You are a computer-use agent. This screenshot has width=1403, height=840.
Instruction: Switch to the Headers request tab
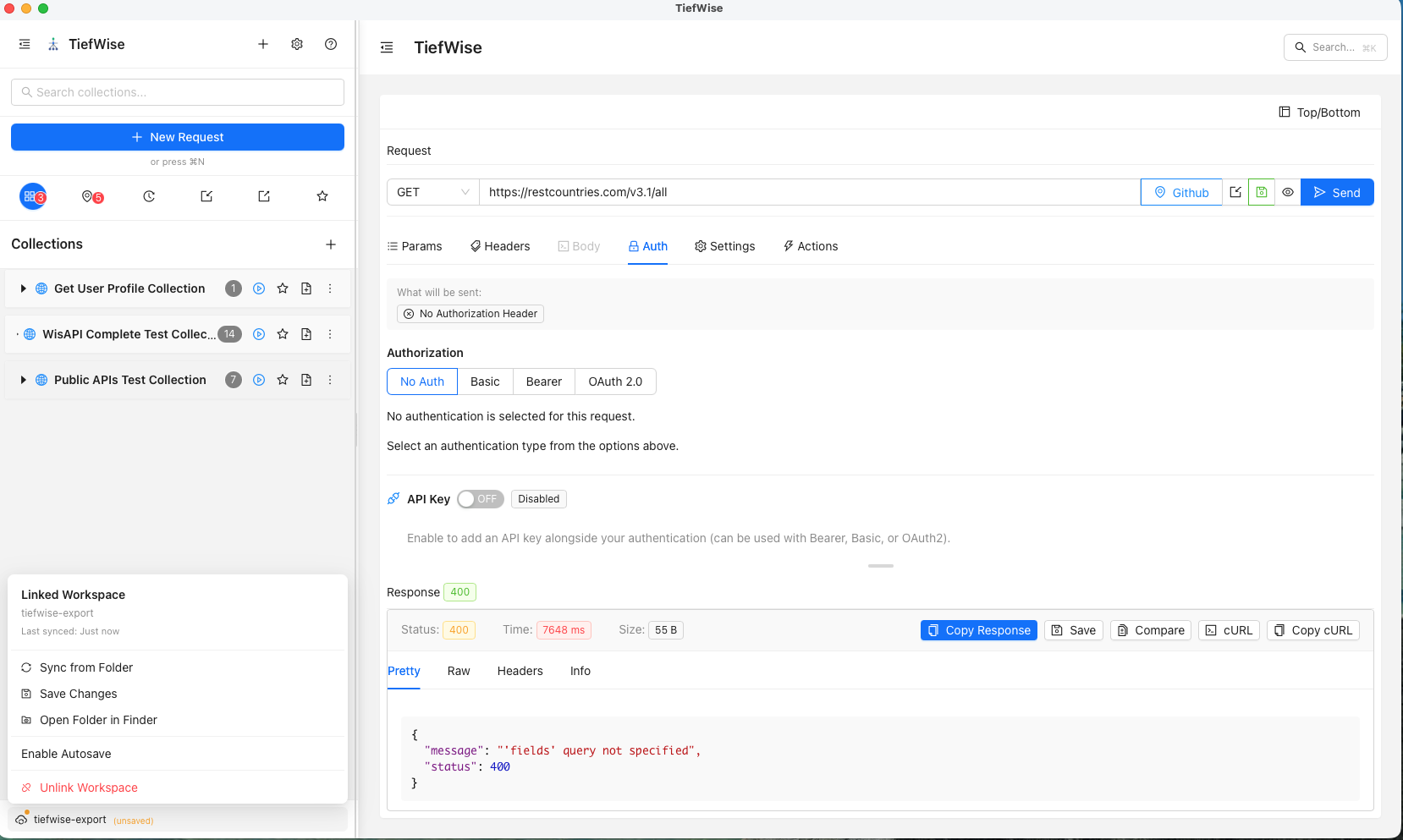coord(500,246)
